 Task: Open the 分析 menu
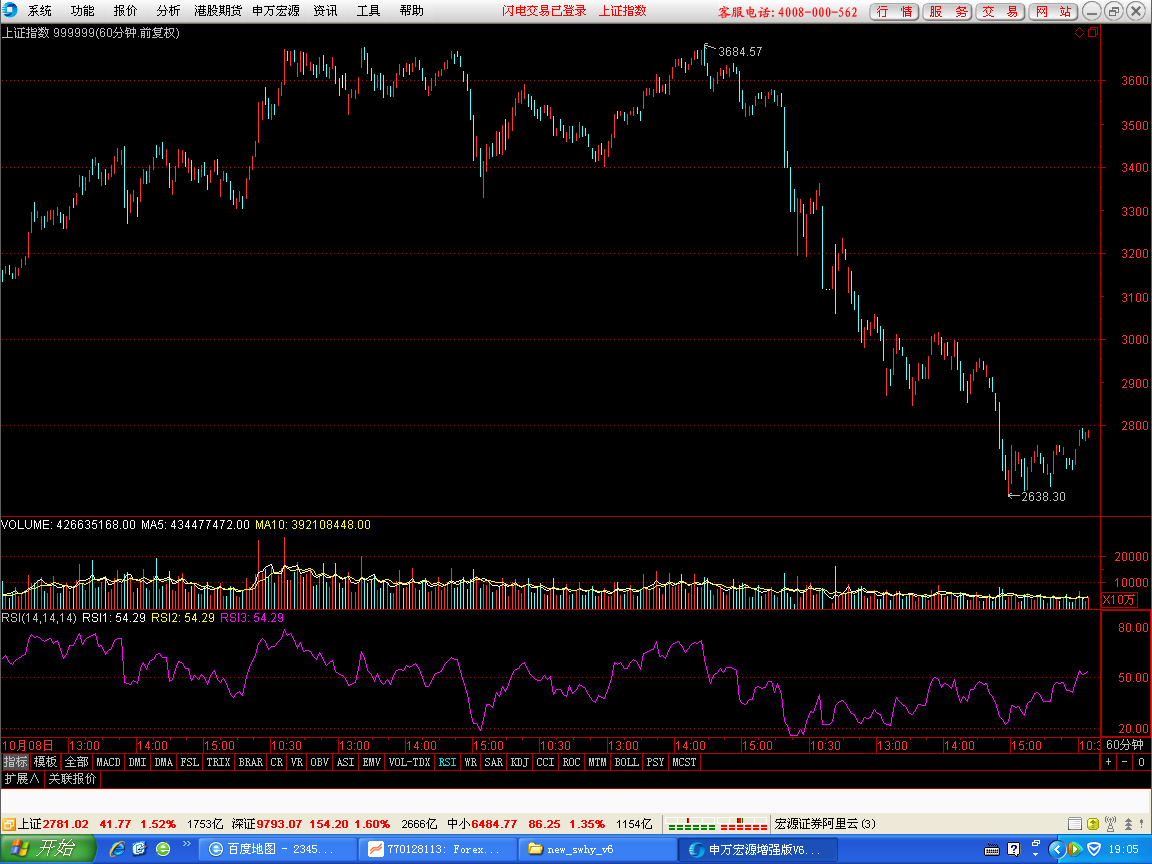(x=168, y=11)
